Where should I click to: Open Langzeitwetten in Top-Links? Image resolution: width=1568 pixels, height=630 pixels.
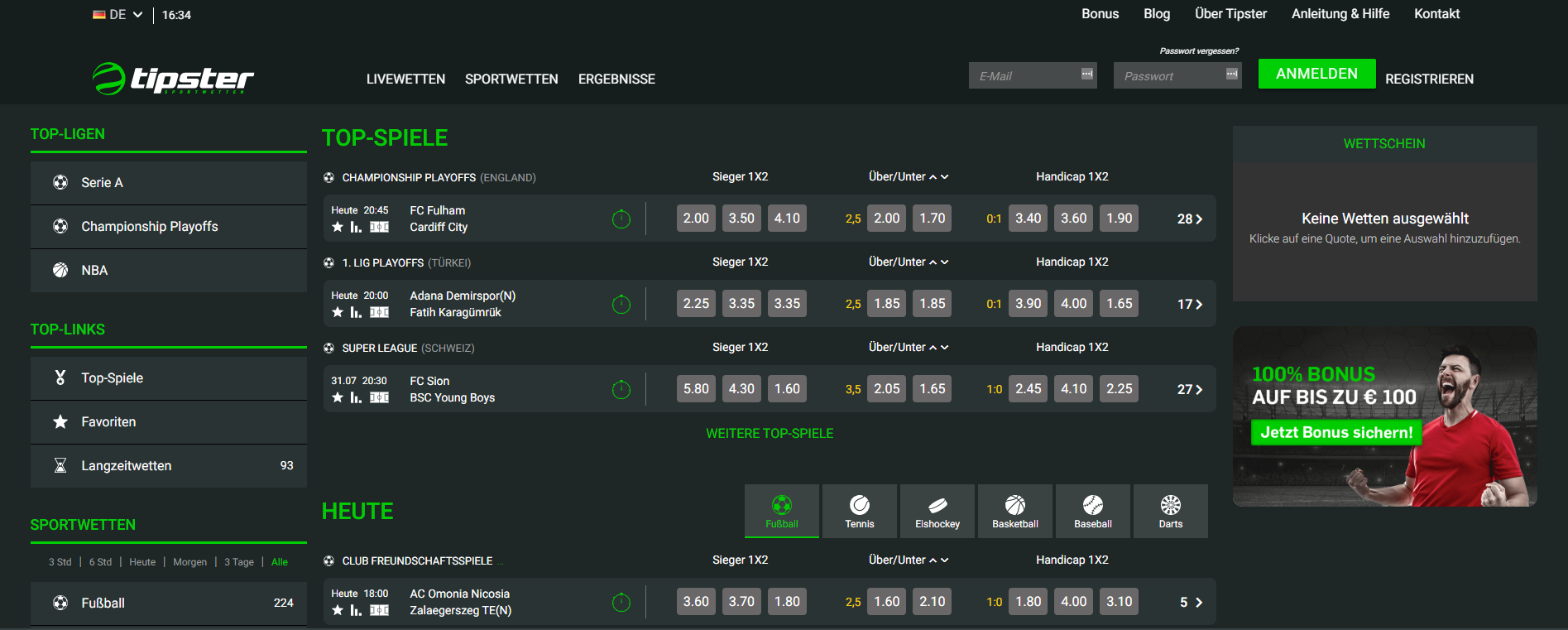(x=169, y=466)
